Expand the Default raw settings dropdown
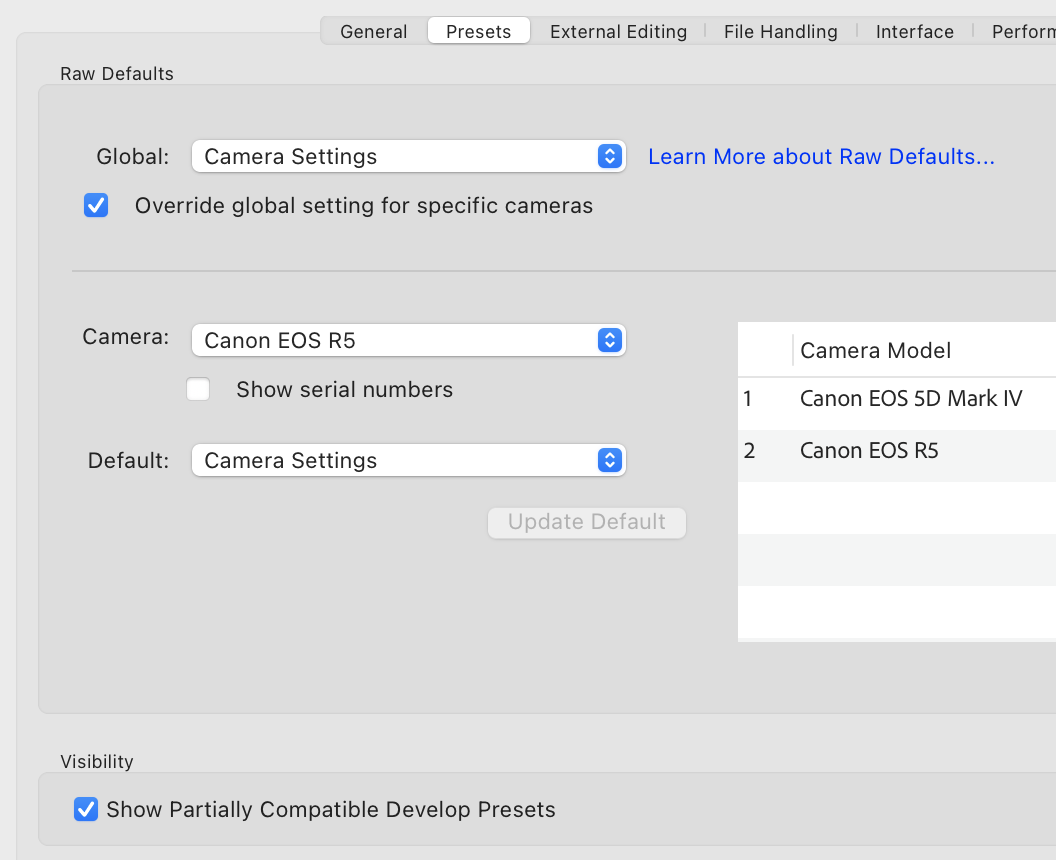Image resolution: width=1056 pixels, height=860 pixels. point(408,460)
